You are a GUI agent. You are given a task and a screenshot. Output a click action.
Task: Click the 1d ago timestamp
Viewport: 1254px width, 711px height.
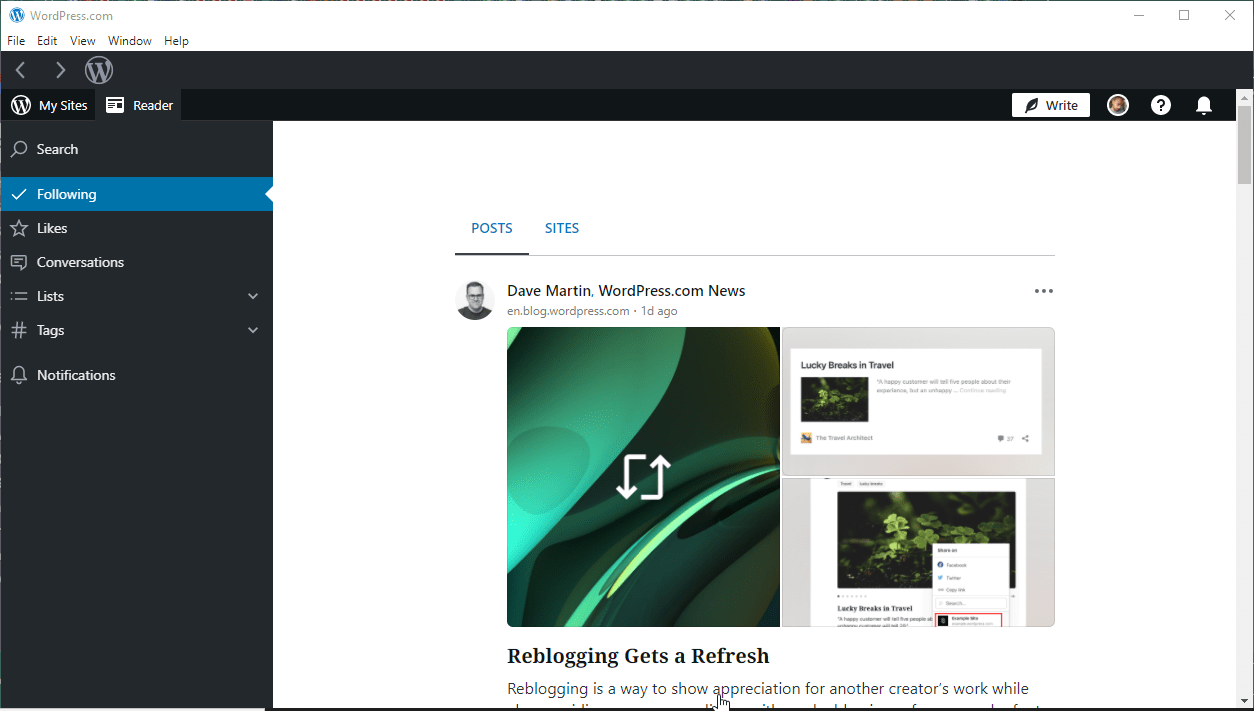pos(659,311)
